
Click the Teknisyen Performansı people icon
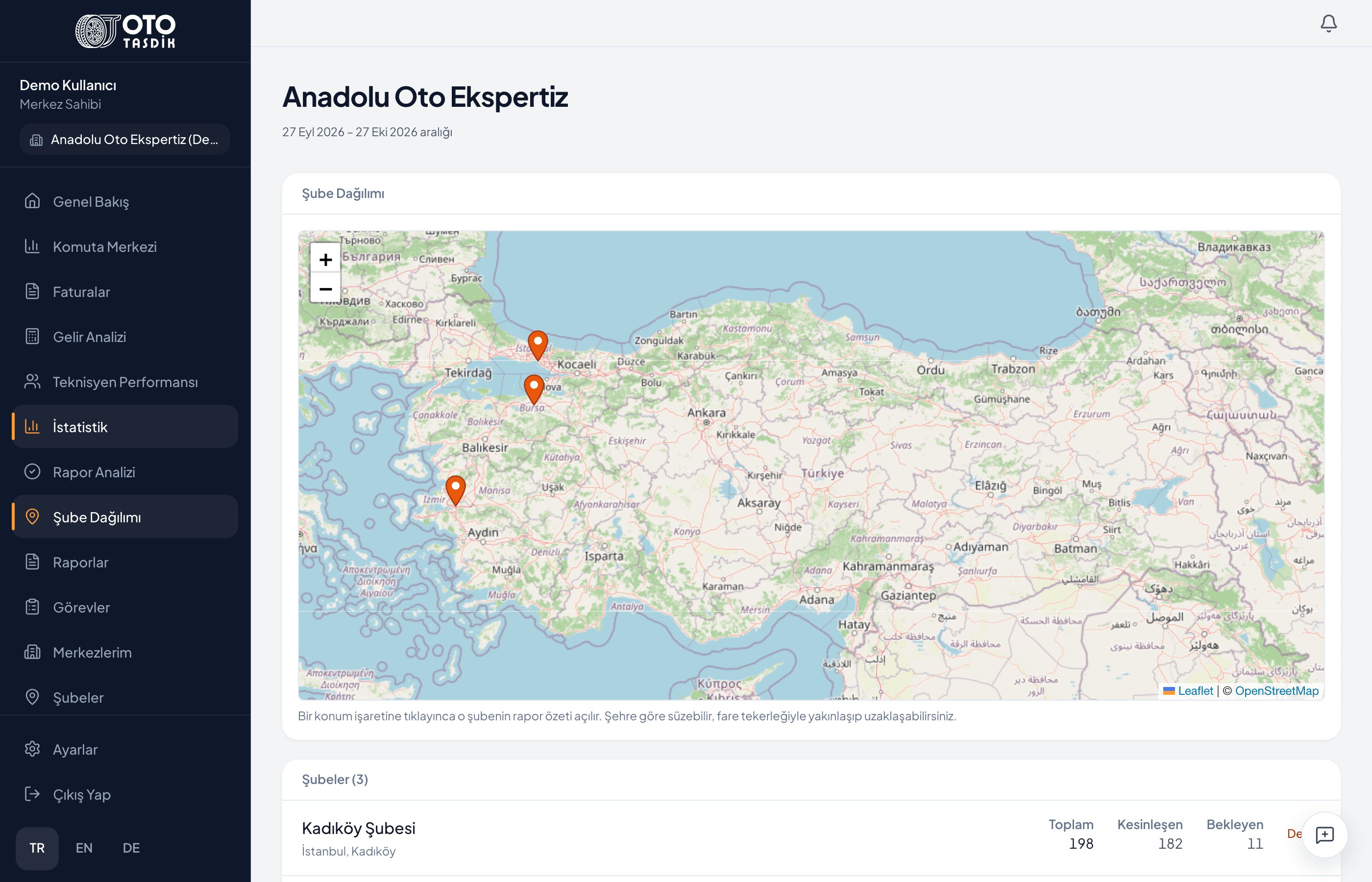pos(33,381)
